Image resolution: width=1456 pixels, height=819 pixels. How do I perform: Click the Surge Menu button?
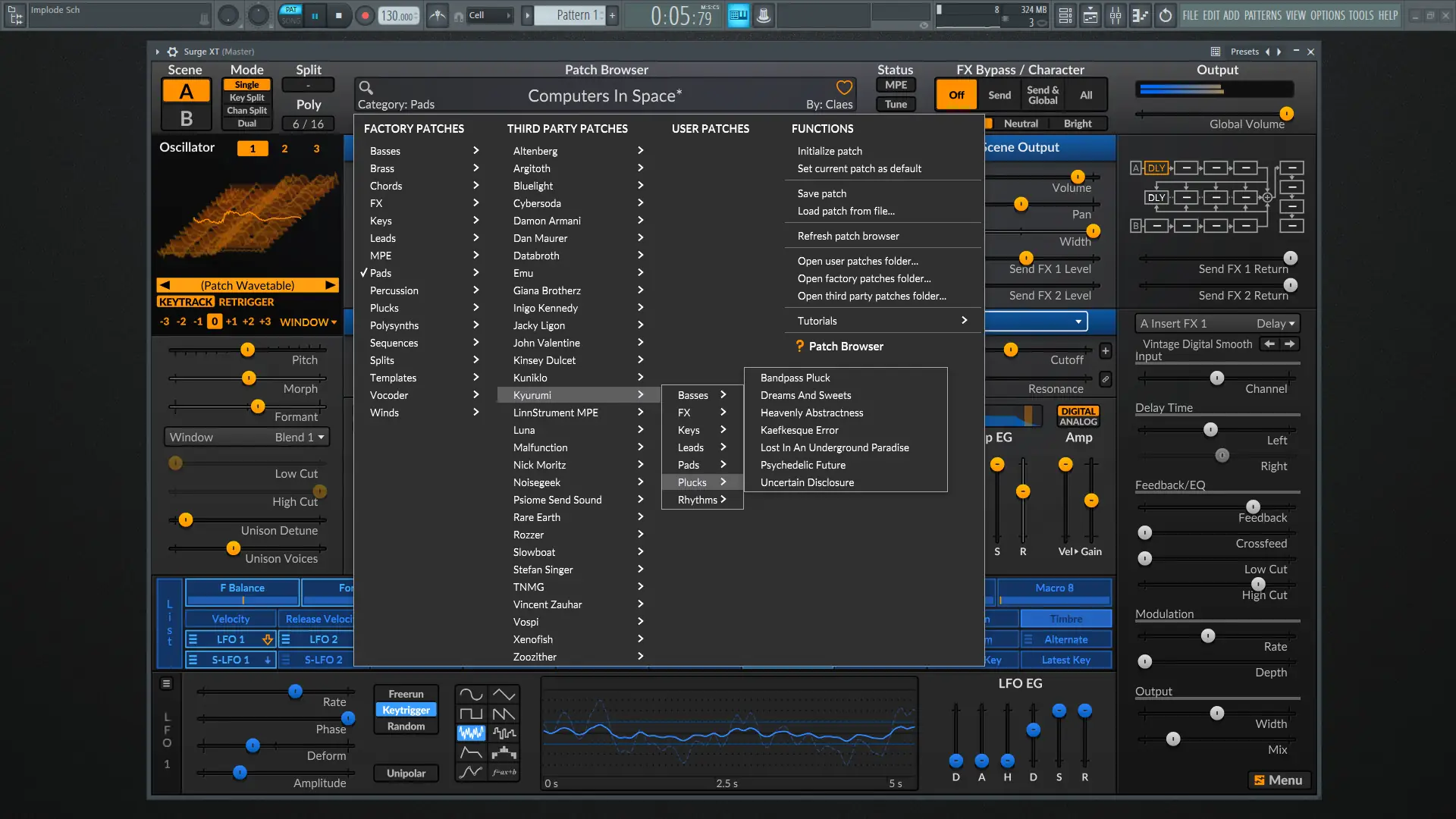click(1279, 780)
